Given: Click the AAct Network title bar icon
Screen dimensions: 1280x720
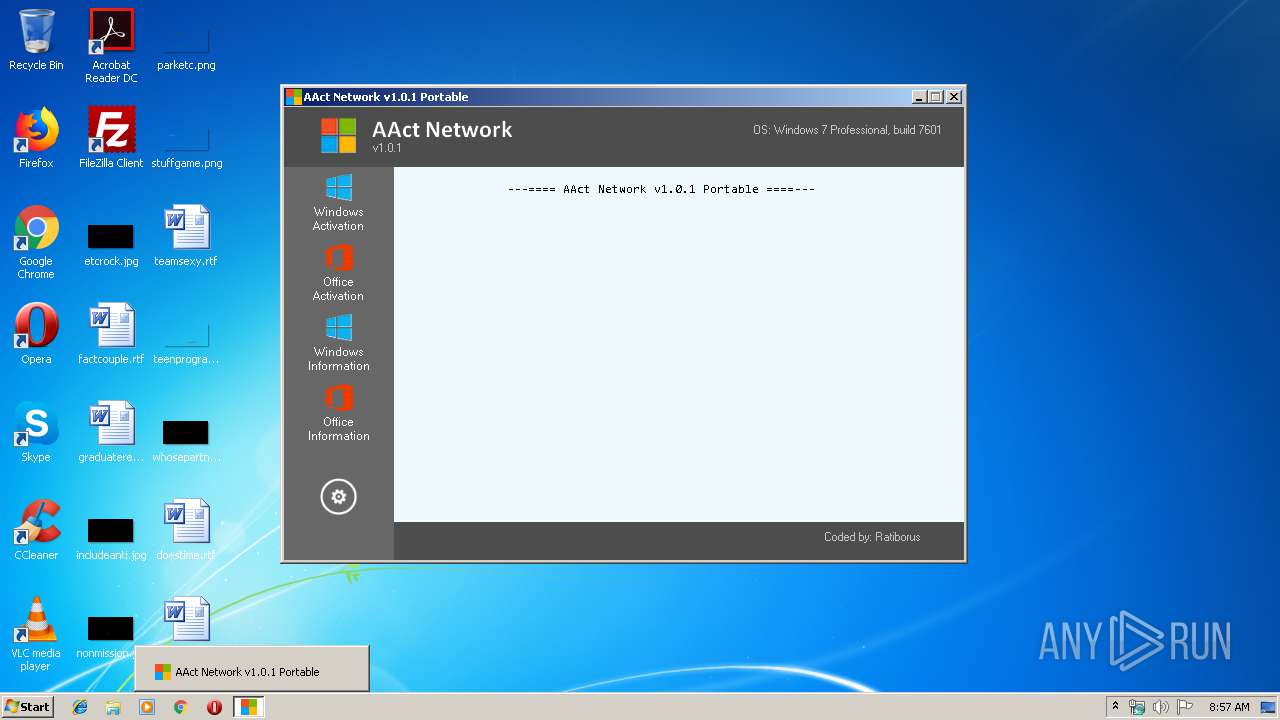Looking at the screenshot, I should [293, 97].
